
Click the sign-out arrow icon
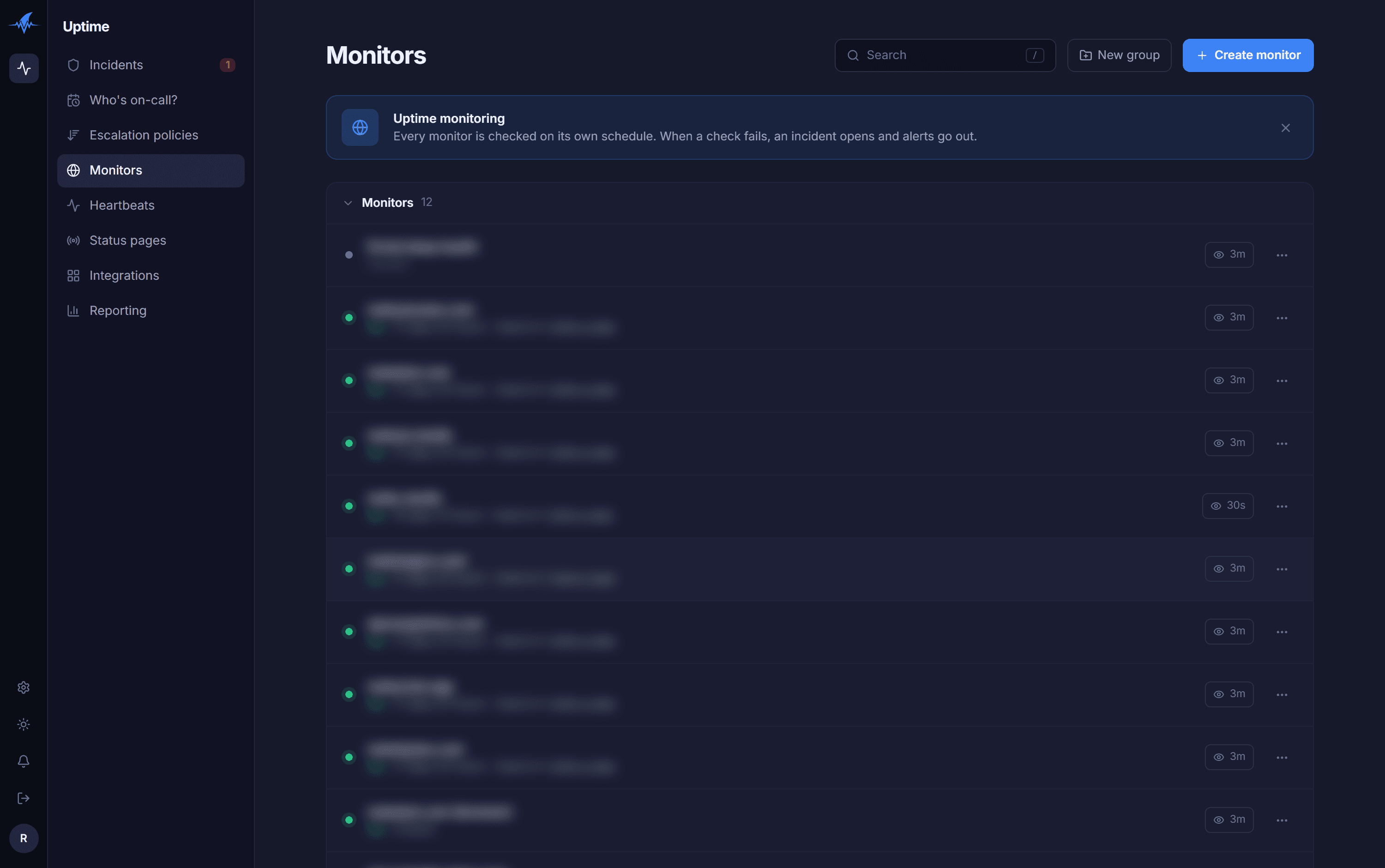(24, 798)
